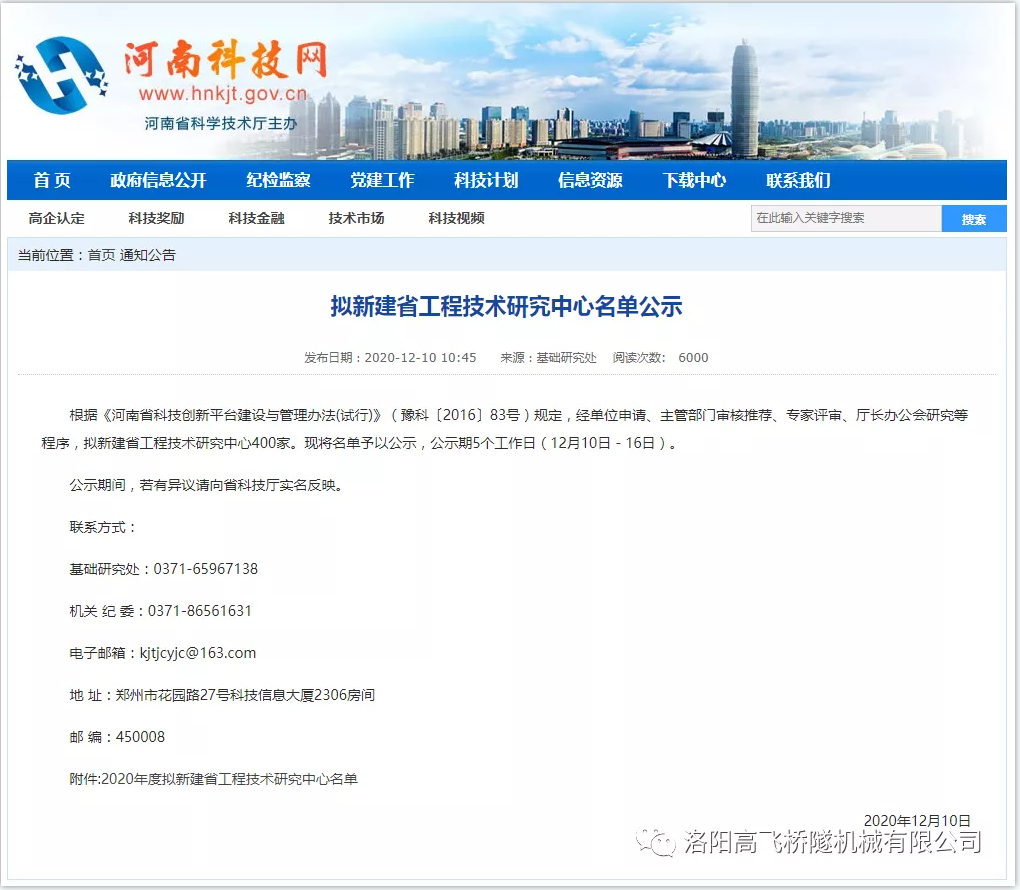The image size is (1020, 890).
Task: Select the 党建工作 navigation tab
Action: pos(382,181)
